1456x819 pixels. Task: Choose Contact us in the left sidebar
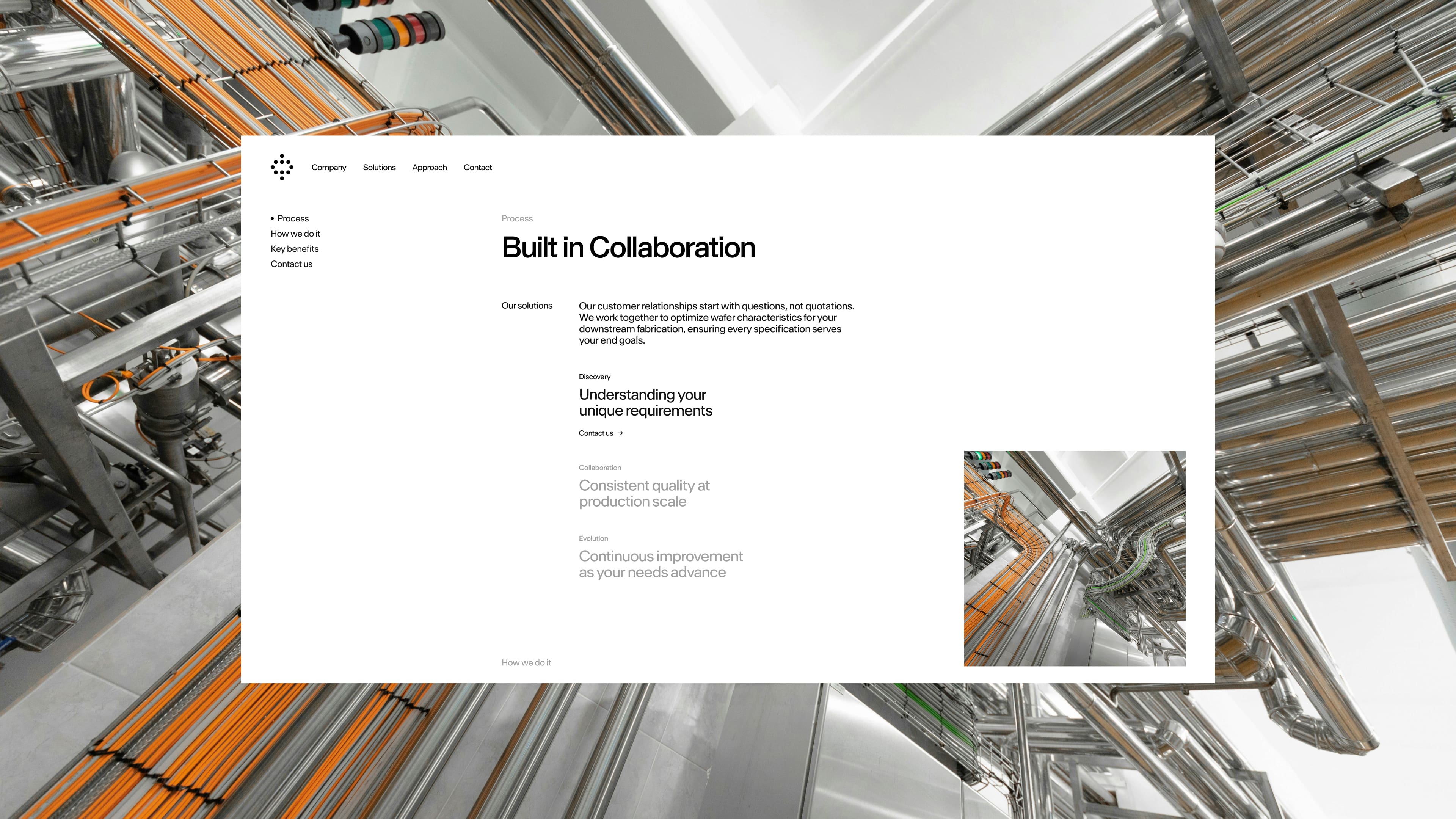291,264
